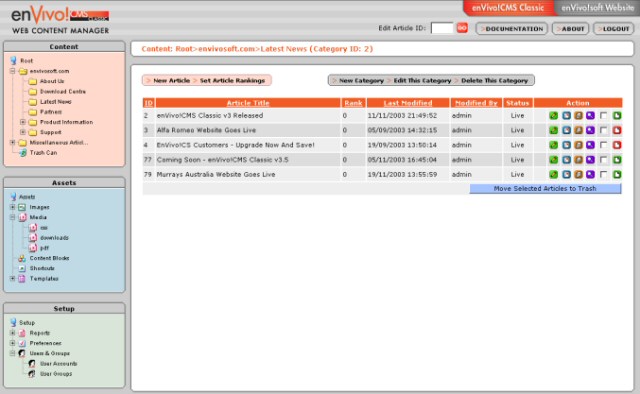Click Set Article Rankings
Viewport: 640px width, 394px height.
point(232,80)
